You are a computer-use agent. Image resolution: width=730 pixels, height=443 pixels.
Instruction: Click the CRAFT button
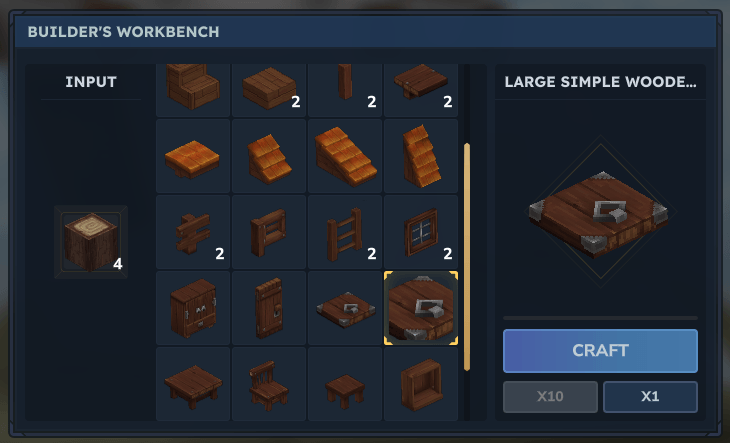600,351
